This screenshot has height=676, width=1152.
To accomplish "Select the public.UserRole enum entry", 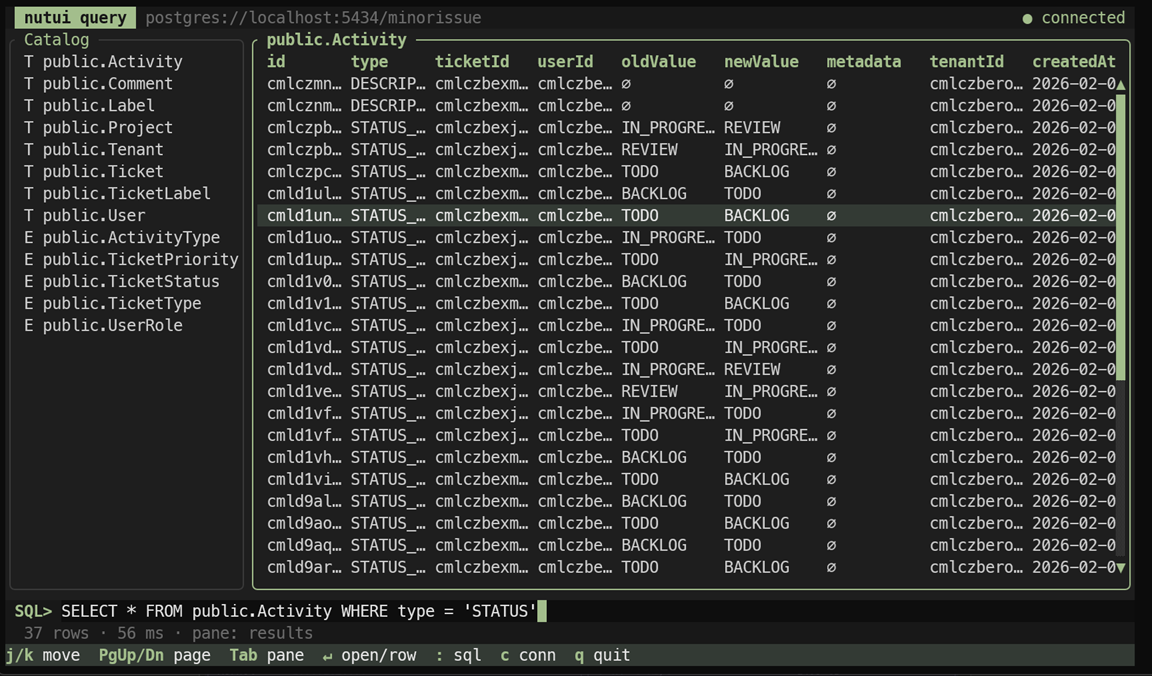I will pos(103,326).
